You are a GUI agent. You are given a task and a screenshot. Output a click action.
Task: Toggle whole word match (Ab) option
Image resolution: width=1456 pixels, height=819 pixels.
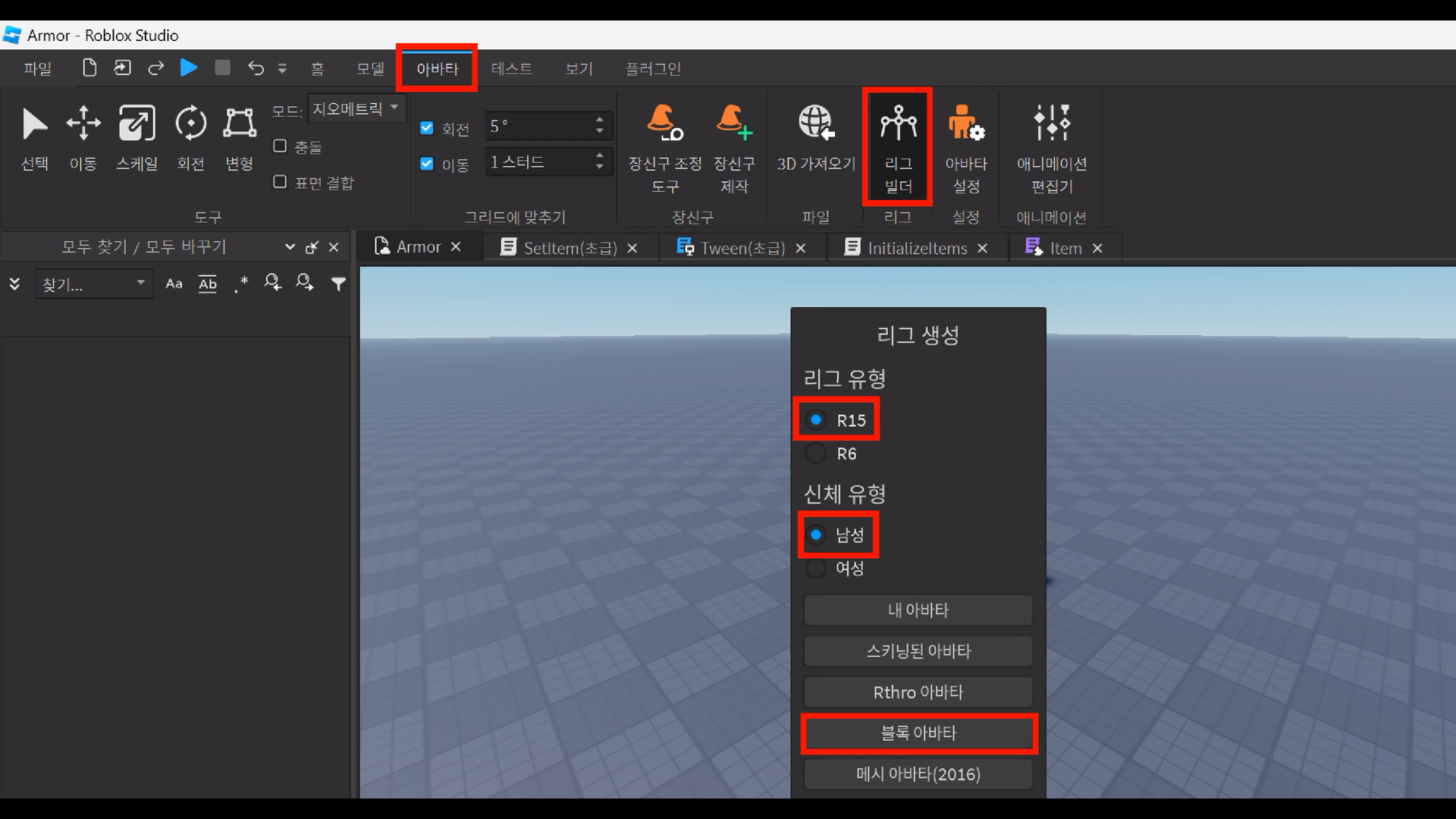[x=208, y=284]
